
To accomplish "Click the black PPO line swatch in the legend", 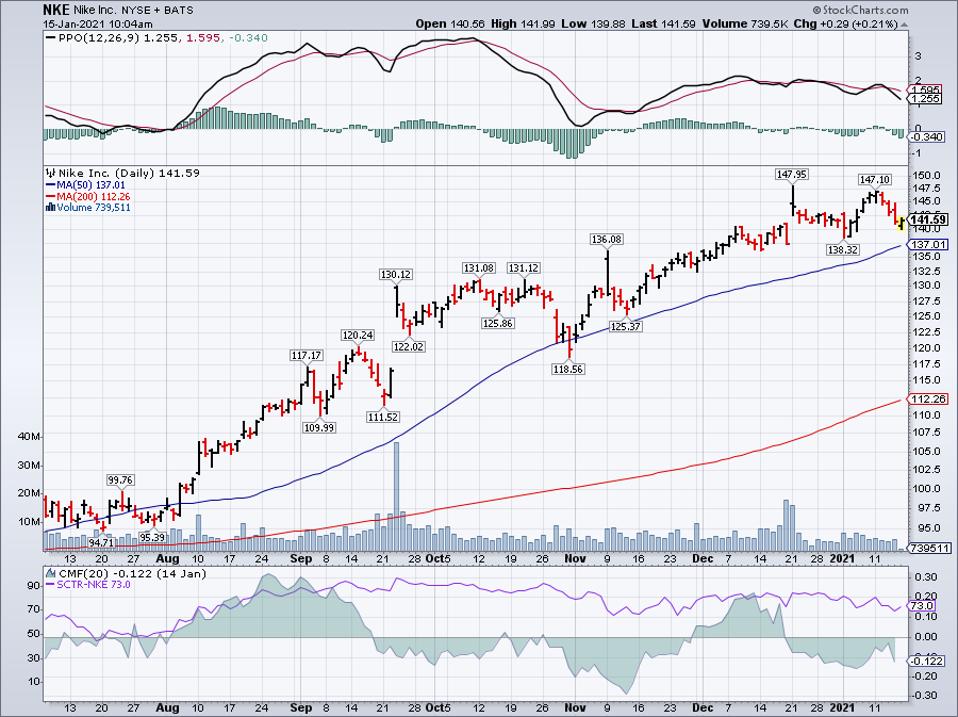I will [51, 38].
